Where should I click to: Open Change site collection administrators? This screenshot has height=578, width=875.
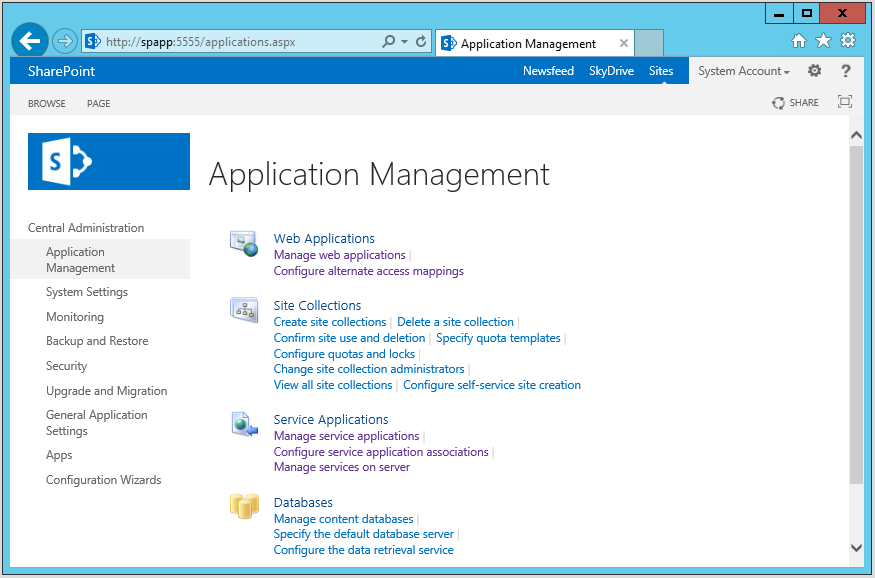tap(369, 369)
